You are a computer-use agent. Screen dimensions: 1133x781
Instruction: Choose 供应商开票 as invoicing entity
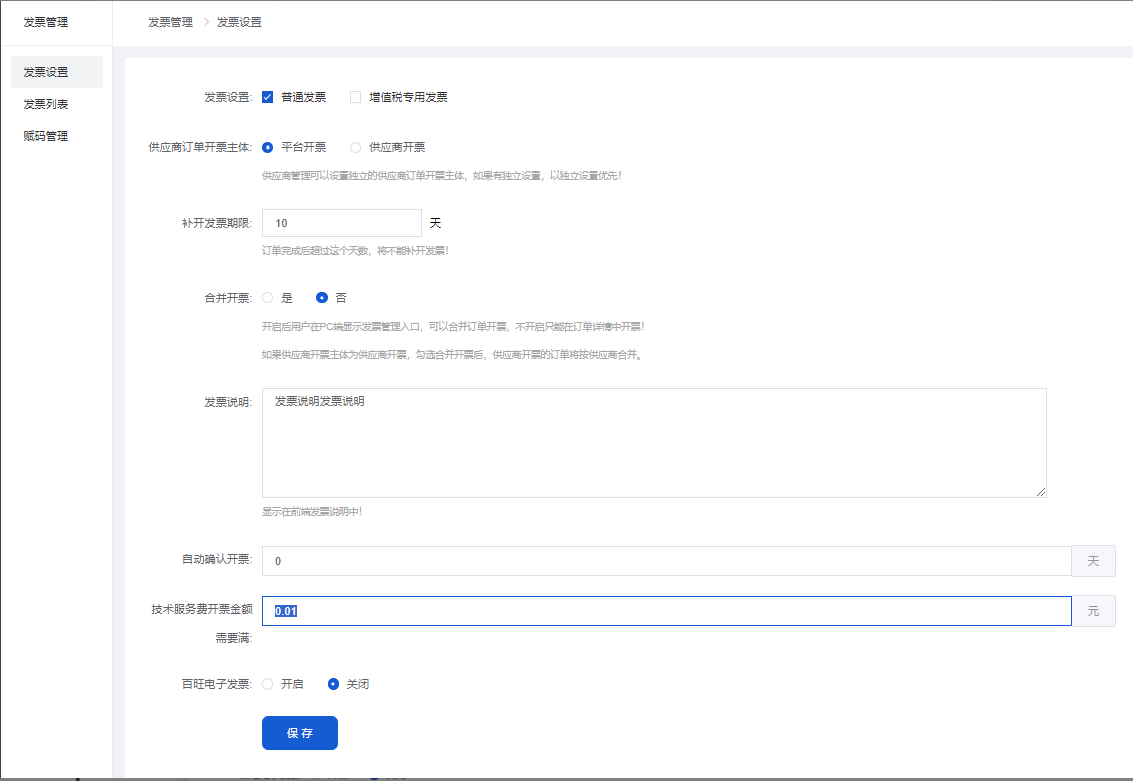pyautogui.click(x=355, y=147)
